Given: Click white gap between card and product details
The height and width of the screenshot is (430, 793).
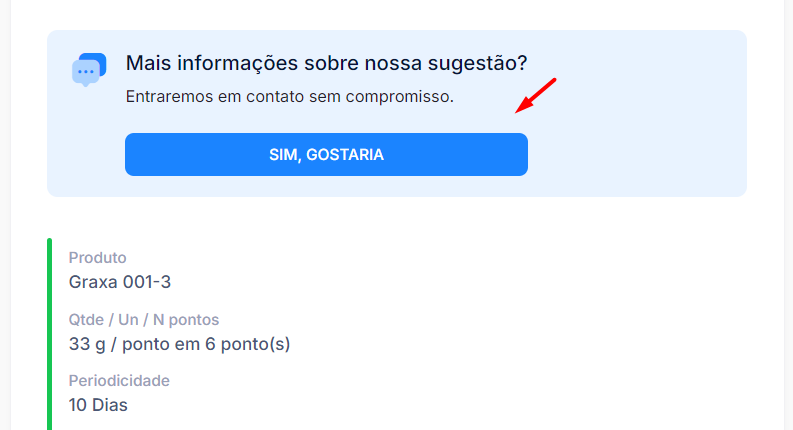Looking at the screenshot, I should click(x=397, y=217).
